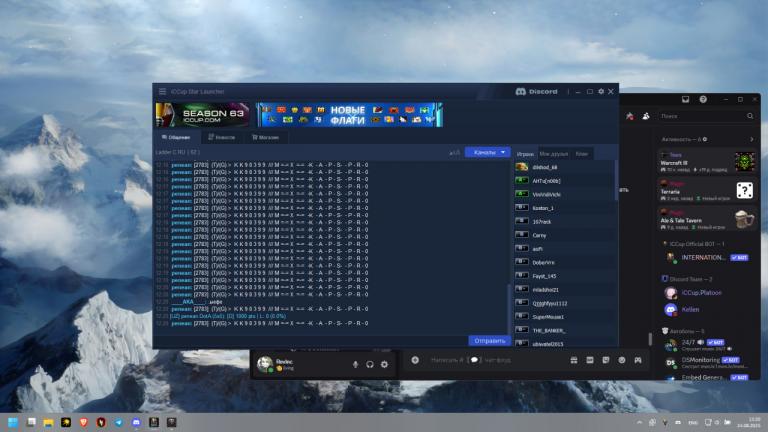768x432 pixels.
Task: Open Telegram from the taskbar
Action: [x=119, y=422]
